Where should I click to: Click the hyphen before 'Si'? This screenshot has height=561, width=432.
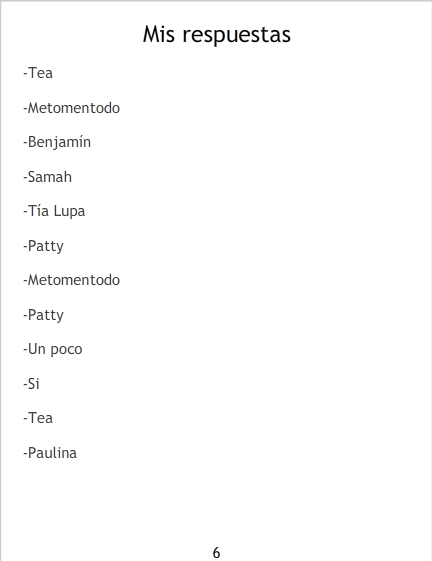[x=25, y=385]
